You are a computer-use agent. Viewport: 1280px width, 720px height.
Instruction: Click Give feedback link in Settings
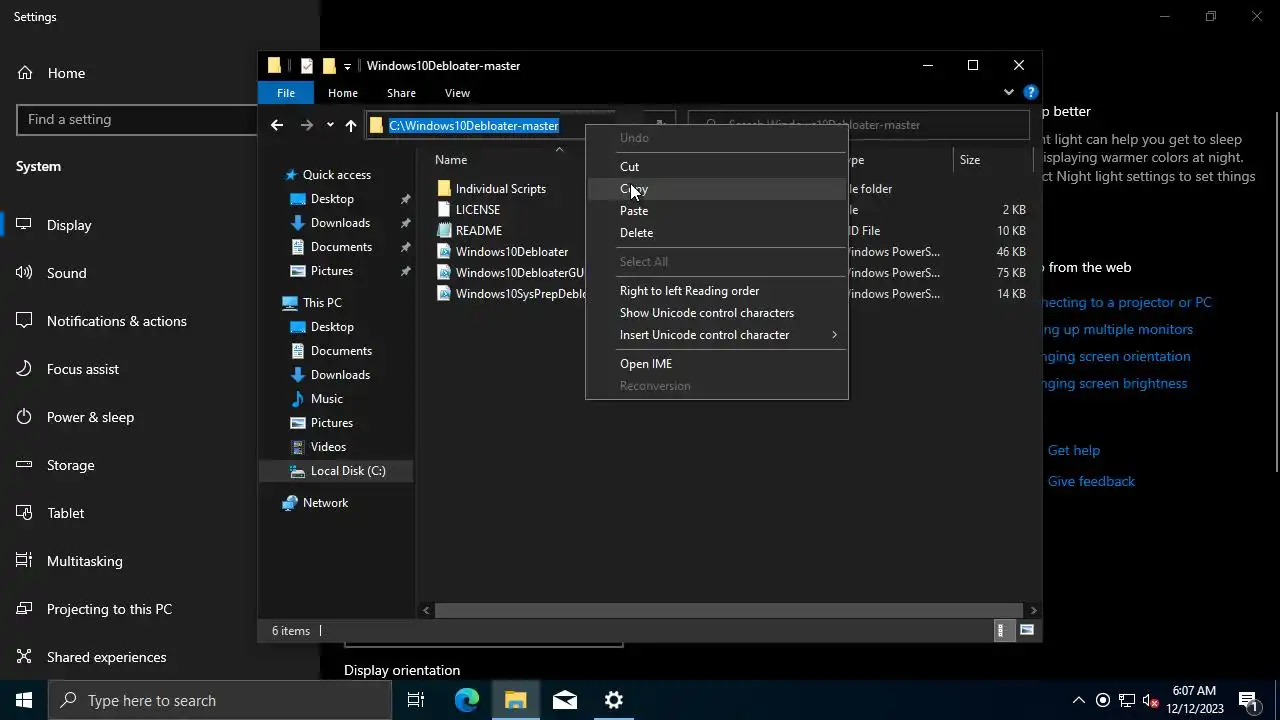[1091, 482]
